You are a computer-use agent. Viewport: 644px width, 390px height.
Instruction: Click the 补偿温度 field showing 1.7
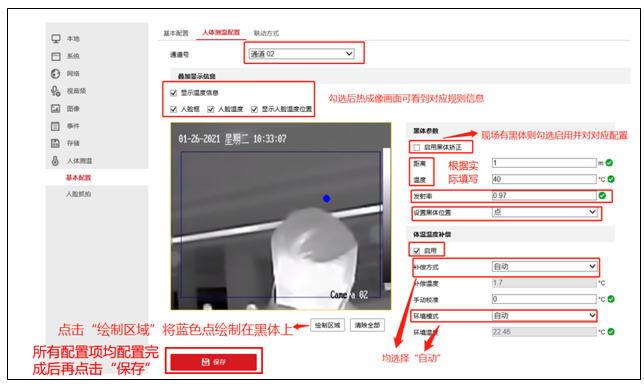[x=544, y=283]
